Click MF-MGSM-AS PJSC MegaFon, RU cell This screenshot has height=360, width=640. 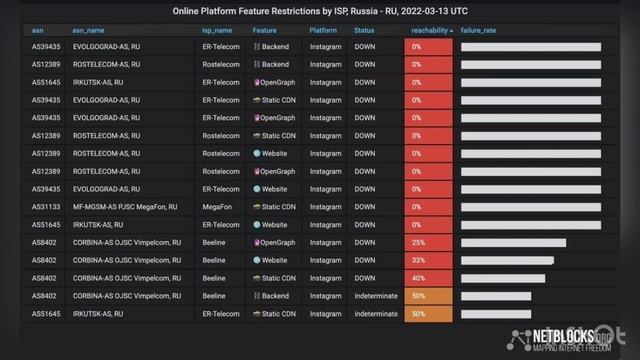click(x=125, y=207)
